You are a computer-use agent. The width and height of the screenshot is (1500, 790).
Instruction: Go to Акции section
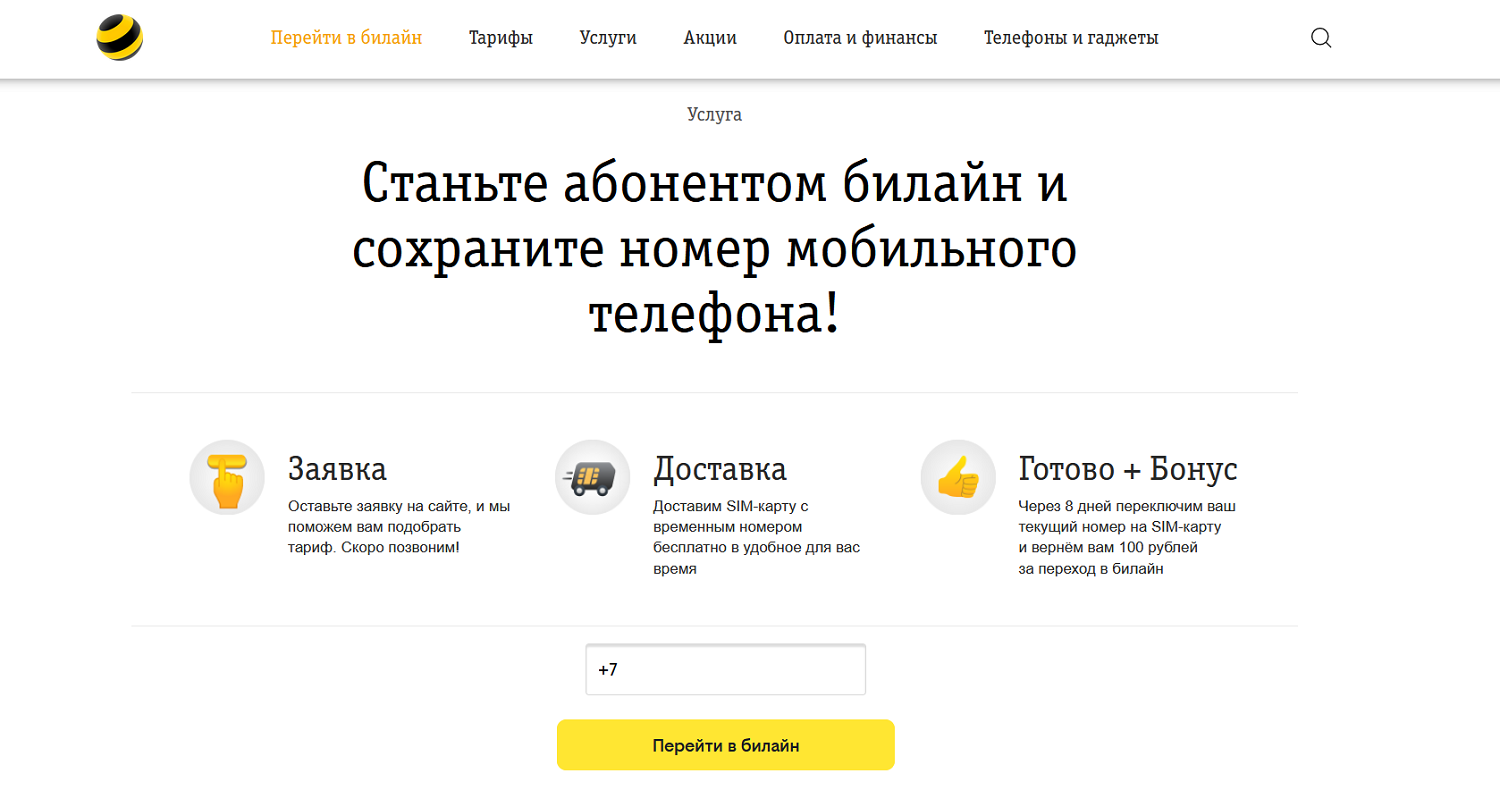pyautogui.click(x=710, y=38)
